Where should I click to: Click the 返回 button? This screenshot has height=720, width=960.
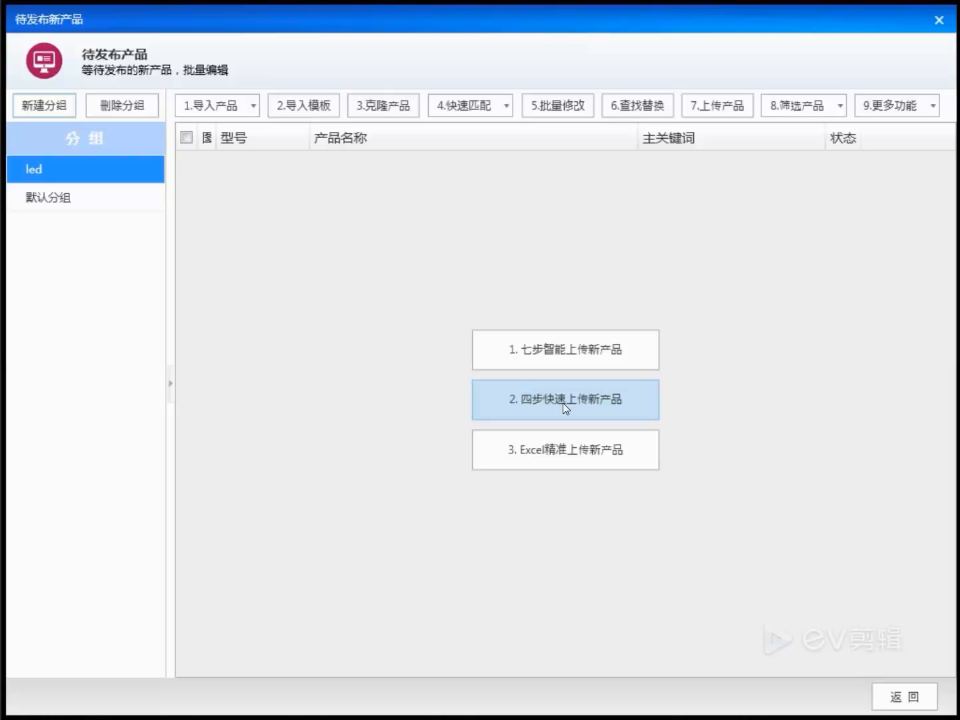904,697
